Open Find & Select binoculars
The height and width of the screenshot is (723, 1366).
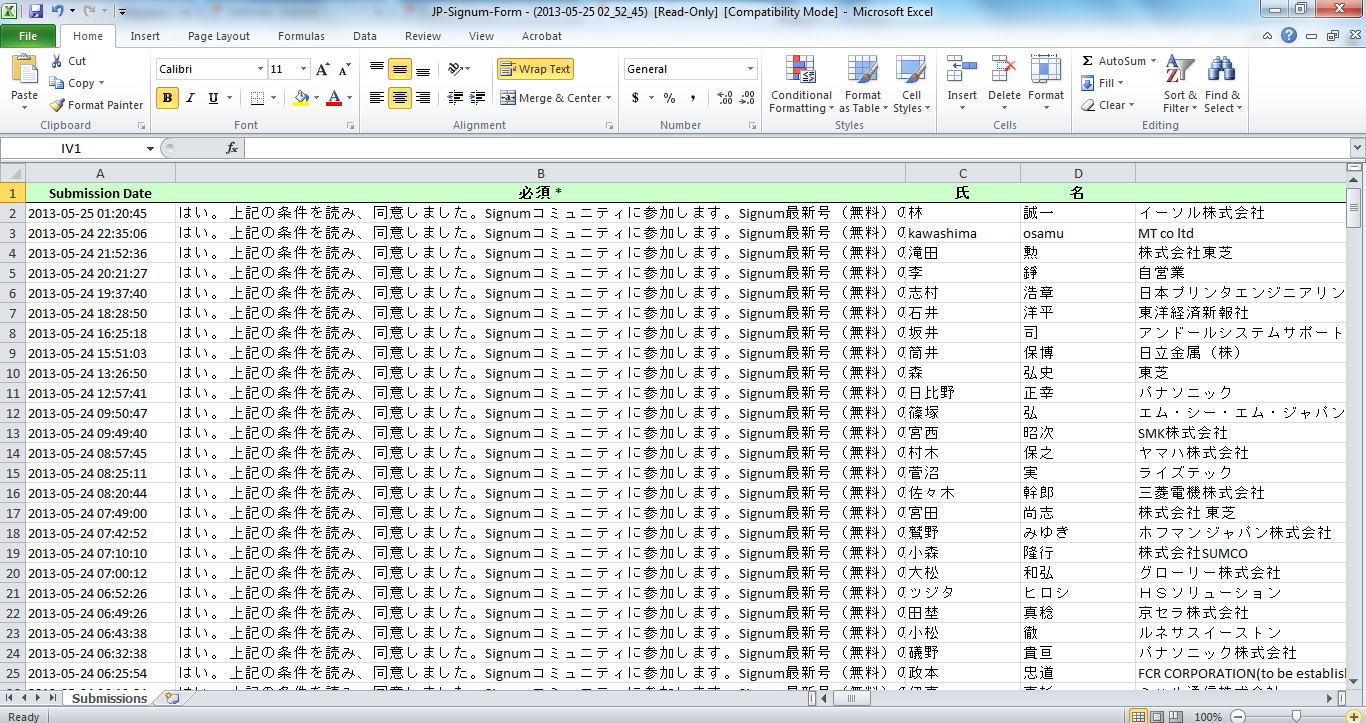click(x=1221, y=85)
